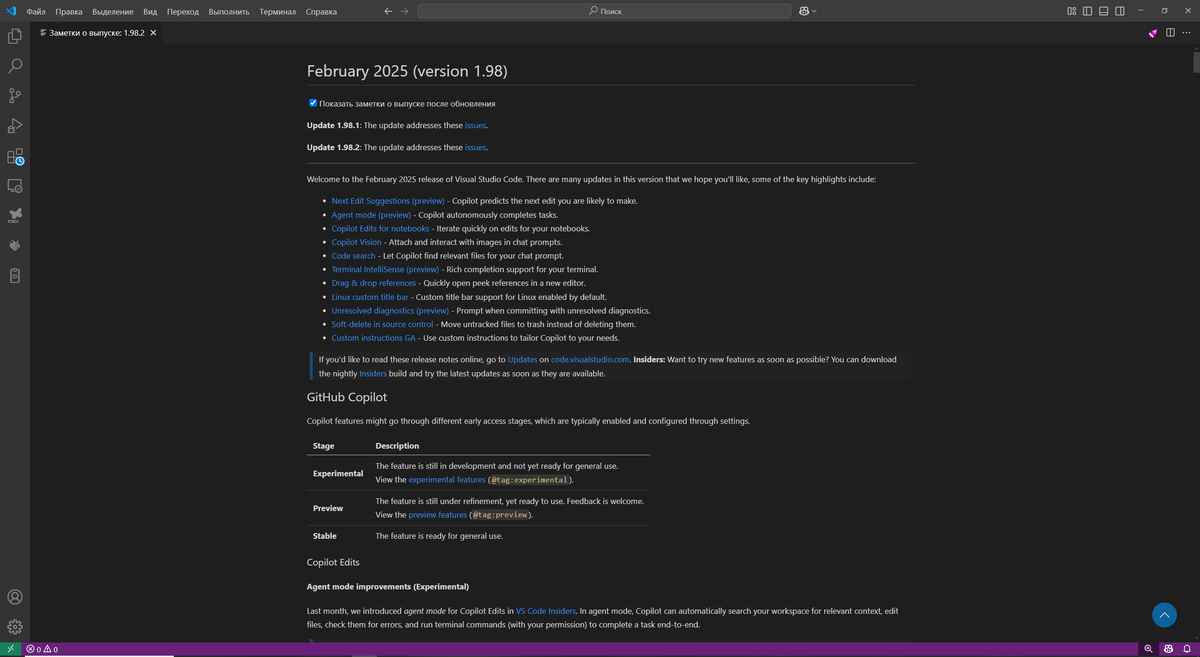This screenshot has width=1200, height=657.
Task: Open Unresolved diagnostics (preview) link
Action: pos(390,311)
